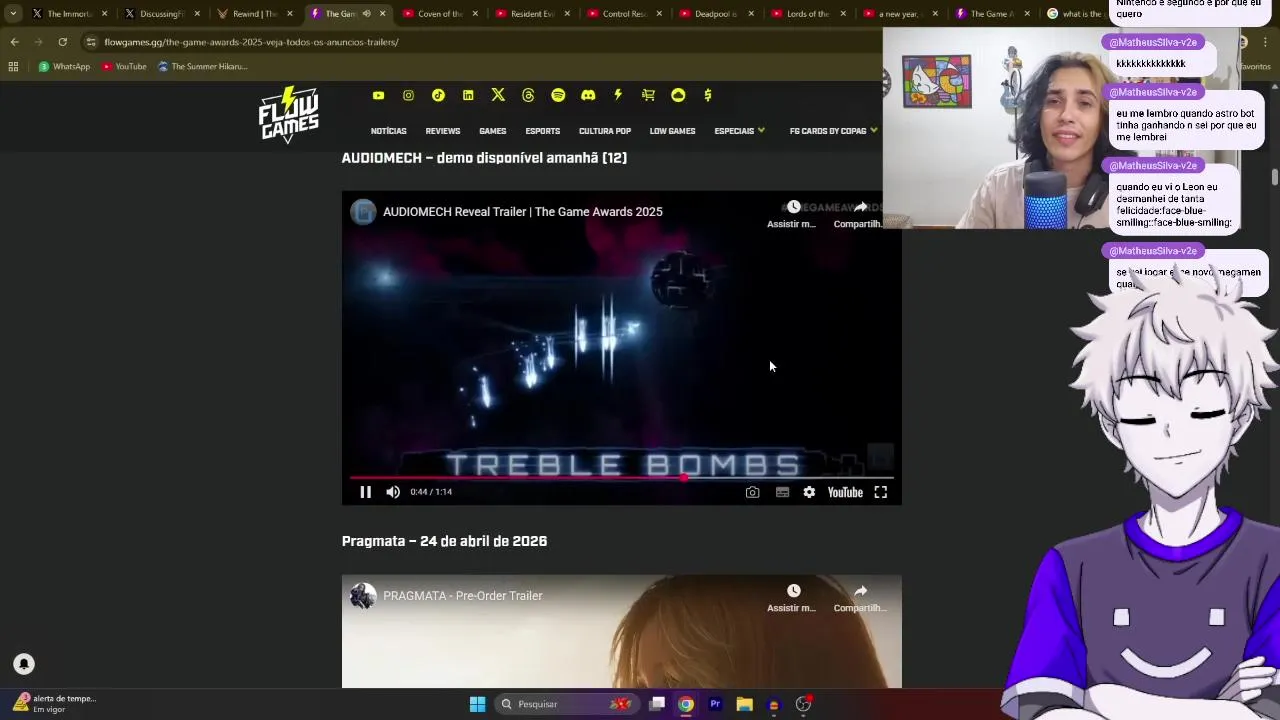Open the Discord social icon
The image size is (1280, 720).
(588, 95)
